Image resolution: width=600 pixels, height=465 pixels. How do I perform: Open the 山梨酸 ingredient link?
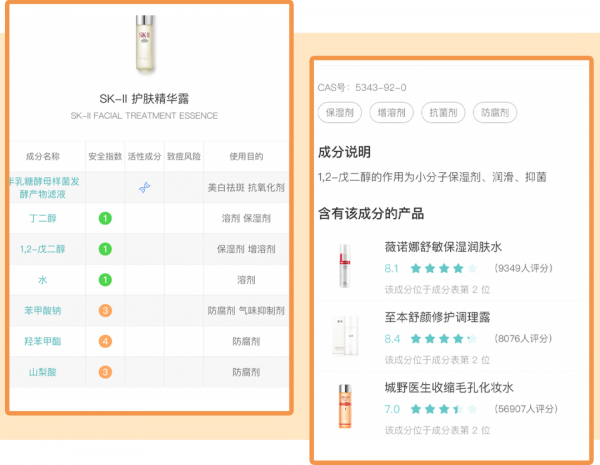coord(42,372)
